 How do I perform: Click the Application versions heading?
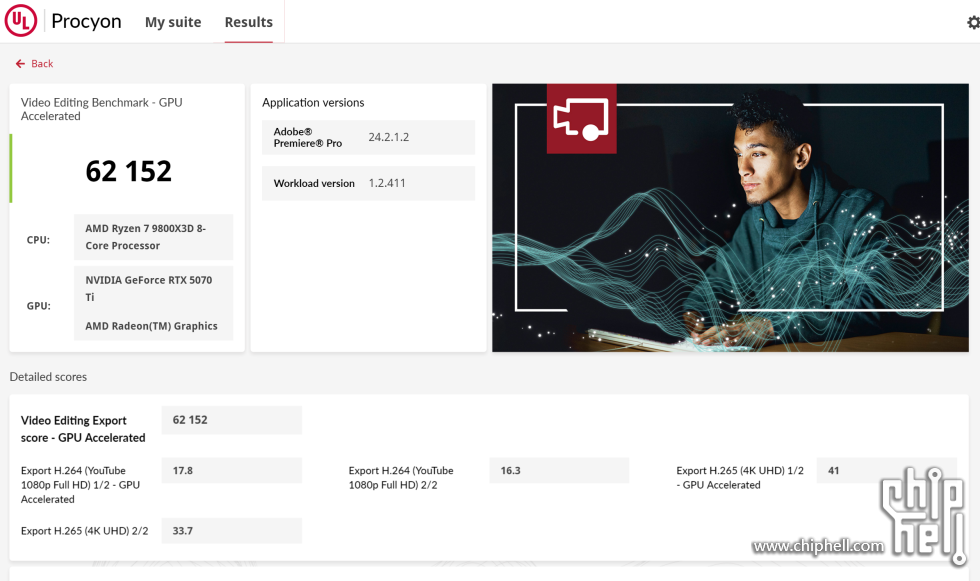click(x=313, y=102)
